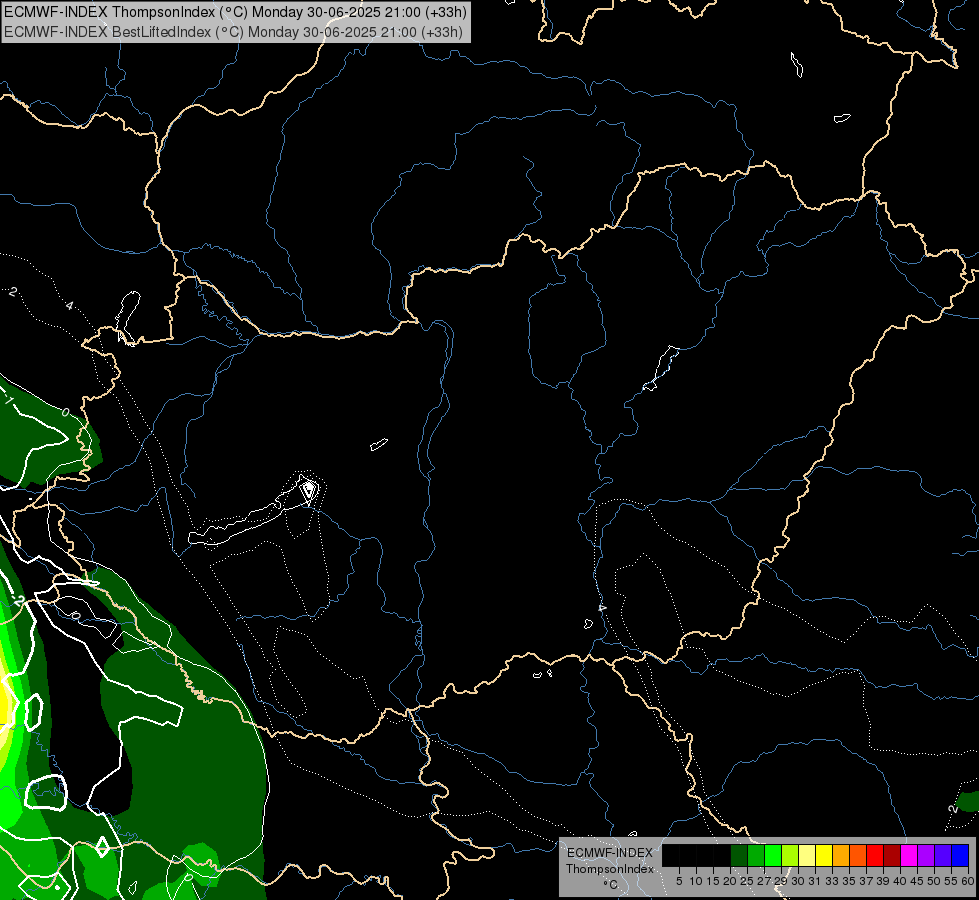The image size is (979, 900).
Task: Click the bright red 37–39 legend swatch
Action: [875, 855]
